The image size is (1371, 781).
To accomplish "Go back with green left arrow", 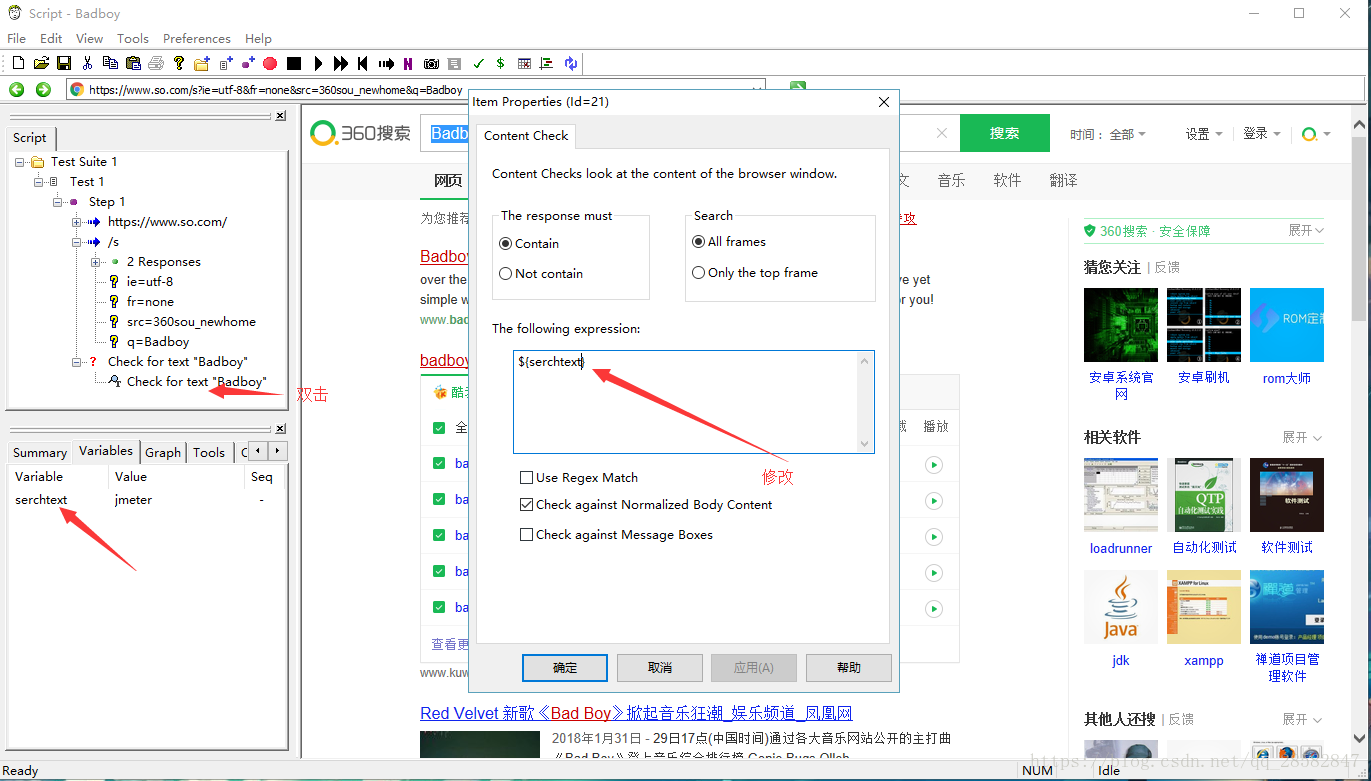I will click(x=17, y=89).
